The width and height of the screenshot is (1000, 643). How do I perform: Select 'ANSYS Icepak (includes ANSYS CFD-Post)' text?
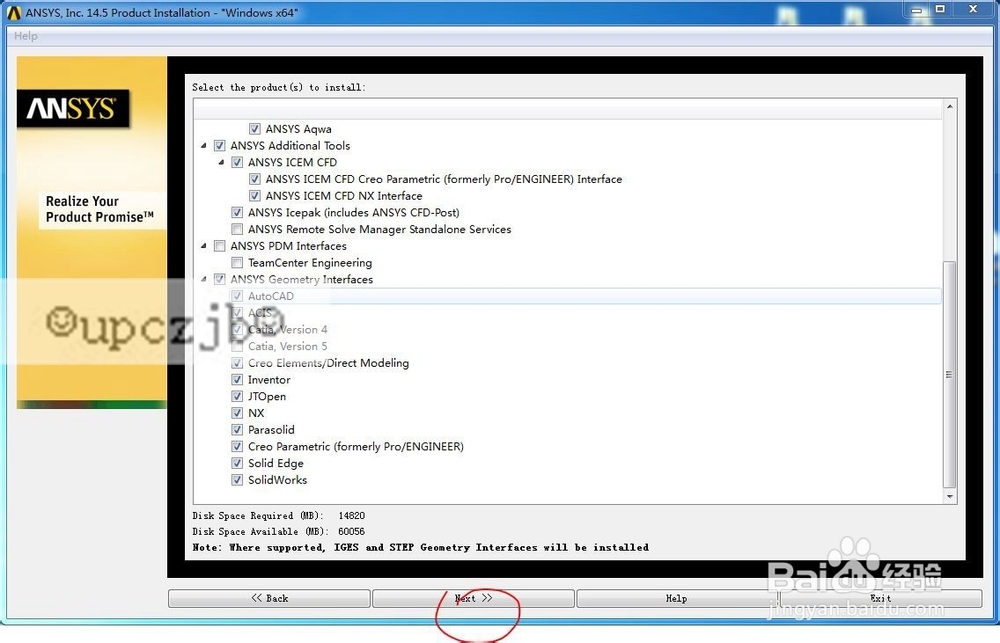[x=353, y=212]
